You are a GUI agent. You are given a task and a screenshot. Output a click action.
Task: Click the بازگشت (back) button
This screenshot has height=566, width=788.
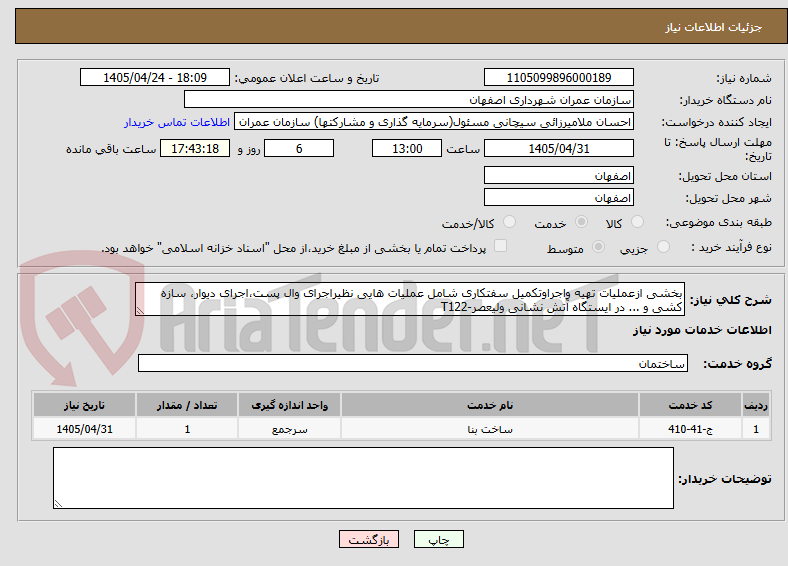(369, 539)
